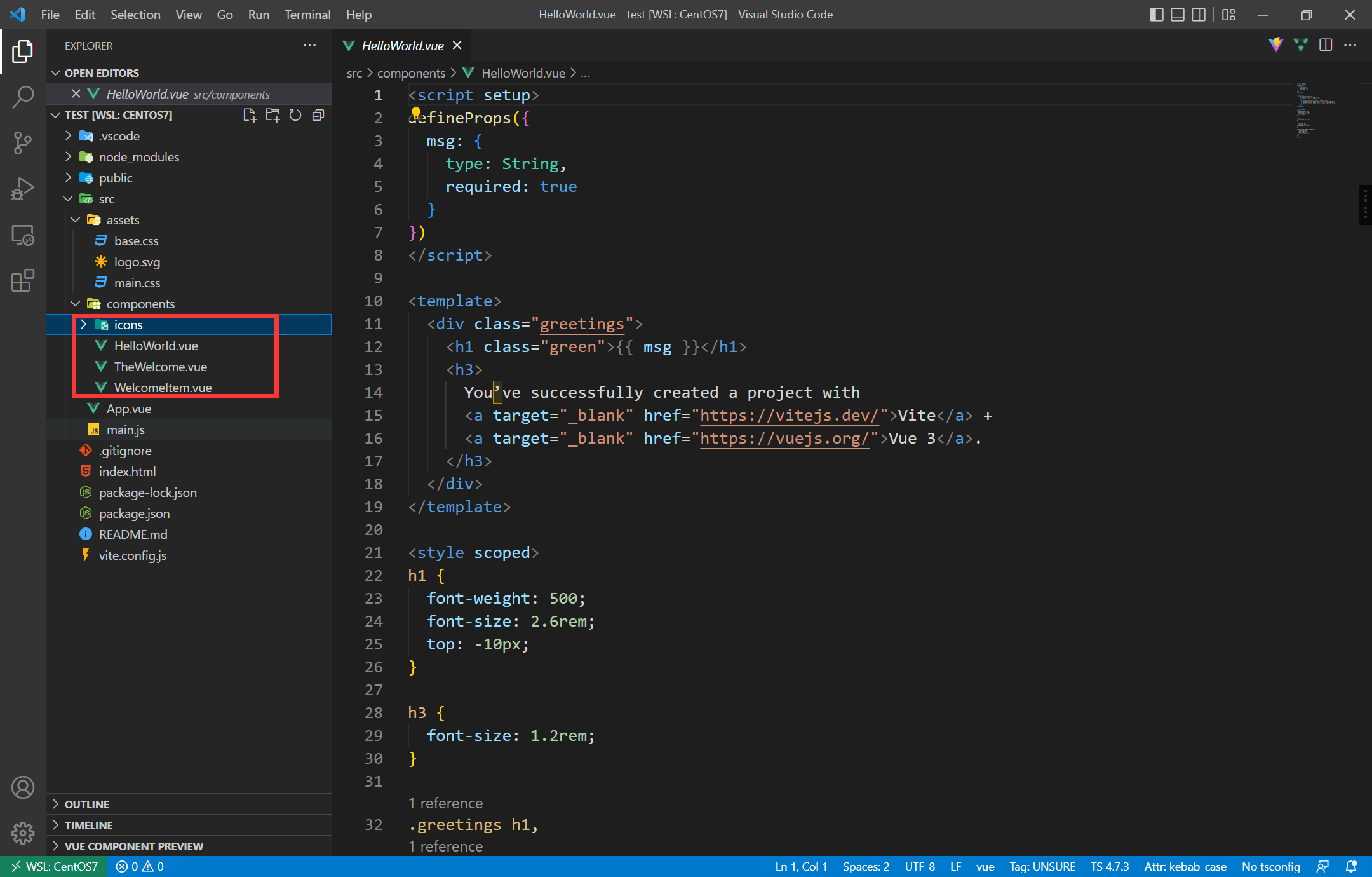This screenshot has height=877, width=1372.
Task: Open the Extensions view
Action: click(x=23, y=280)
